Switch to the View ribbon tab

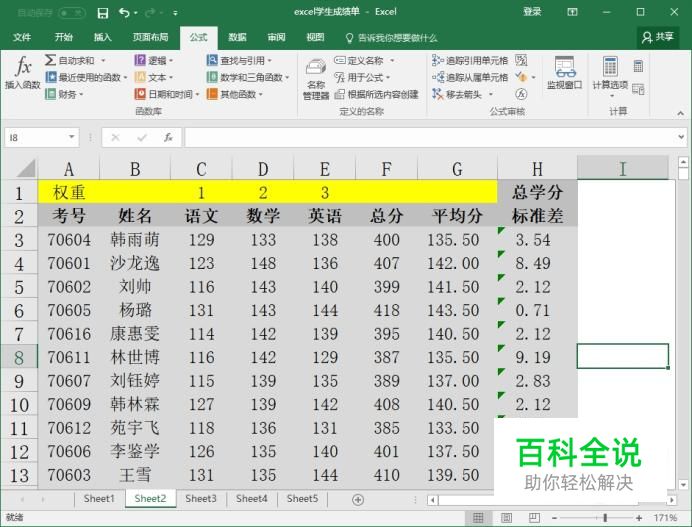(x=315, y=38)
